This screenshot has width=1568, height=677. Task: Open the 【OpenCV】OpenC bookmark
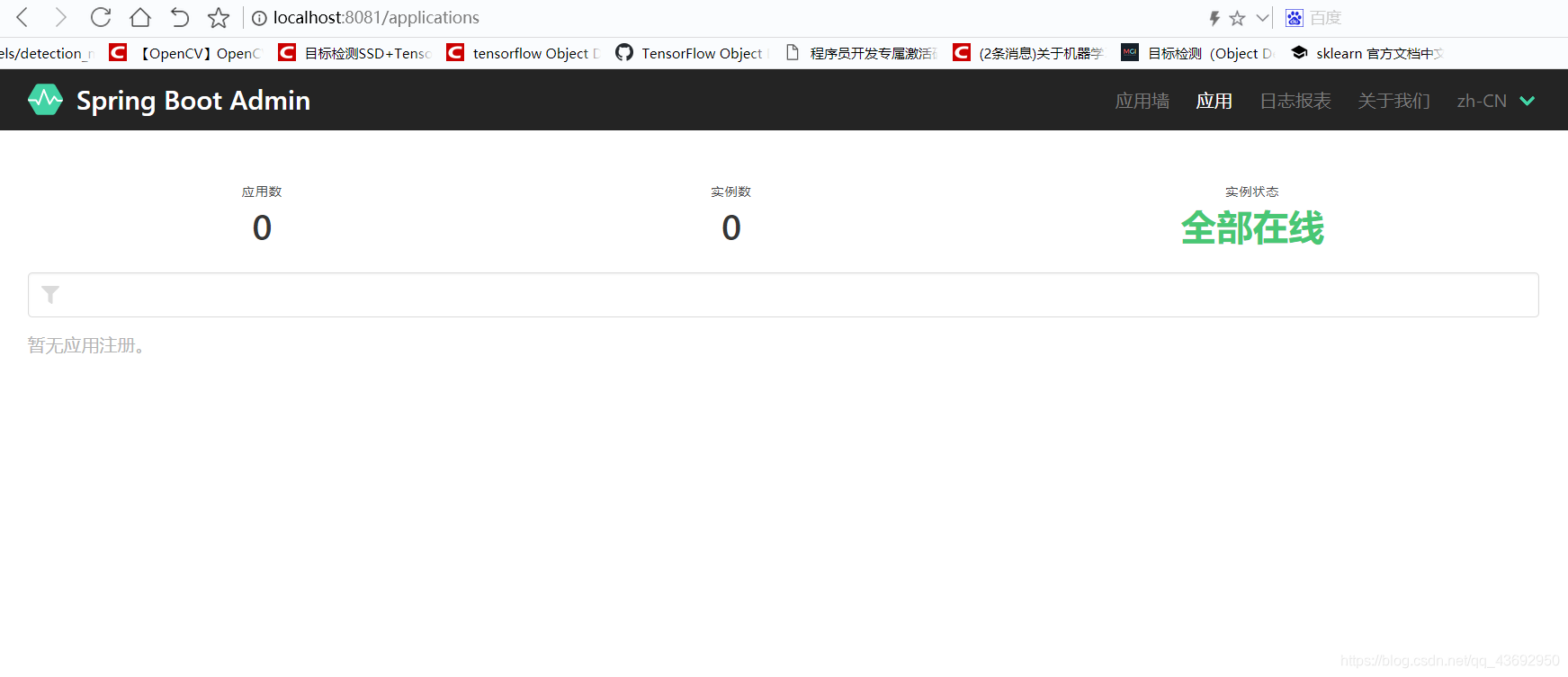click(185, 53)
